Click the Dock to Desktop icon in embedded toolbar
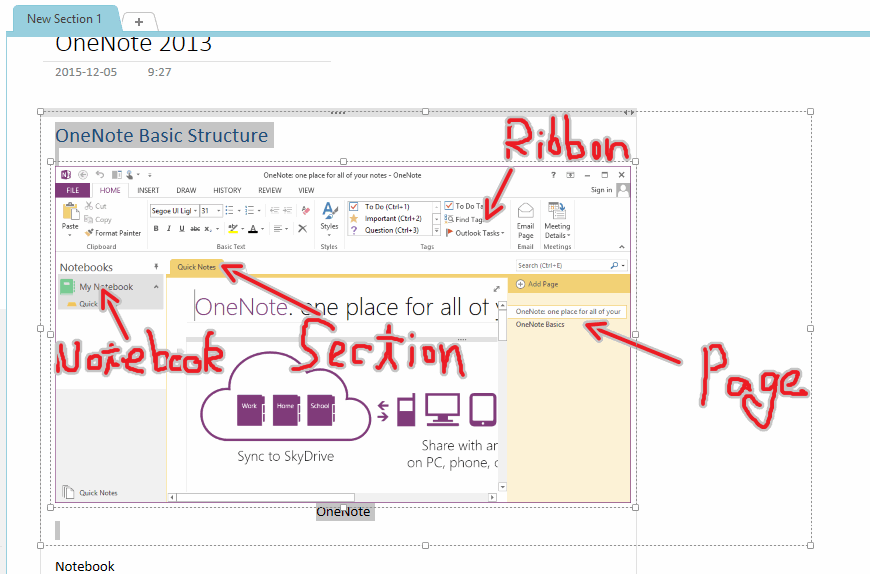This screenshot has width=870, height=574. pyautogui.click(x=117, y=175)
